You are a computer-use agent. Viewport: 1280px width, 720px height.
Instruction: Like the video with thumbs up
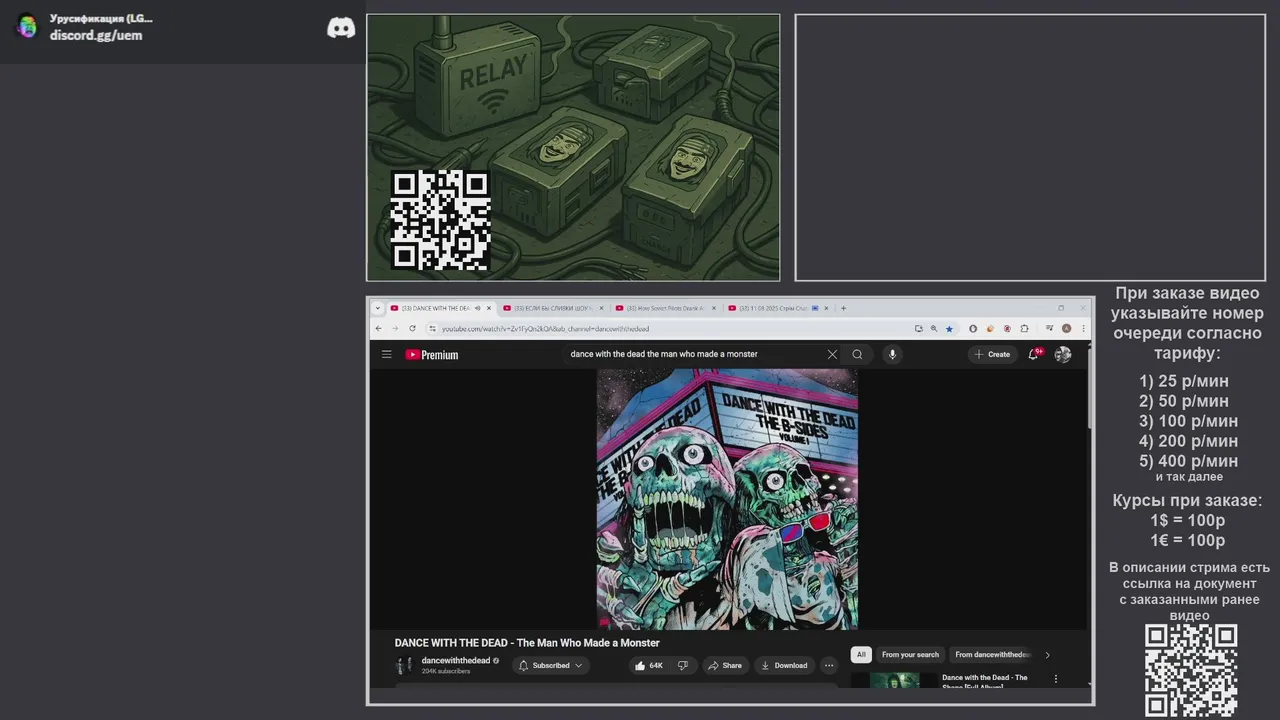coord(648,665)
